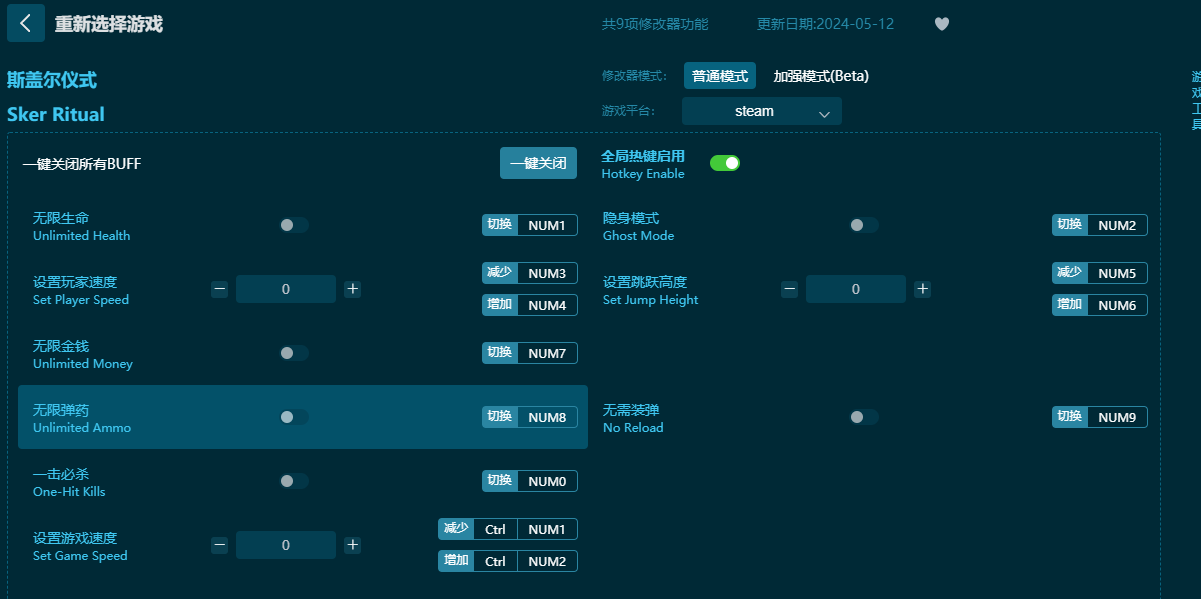The image size is (1201, 599).
Task: Click the heart favorite icon
Action: tap(941, 24)
